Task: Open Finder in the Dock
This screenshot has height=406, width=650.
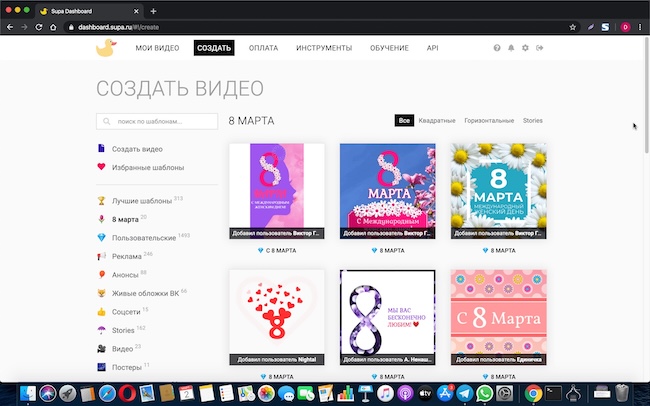Action: 28,393
